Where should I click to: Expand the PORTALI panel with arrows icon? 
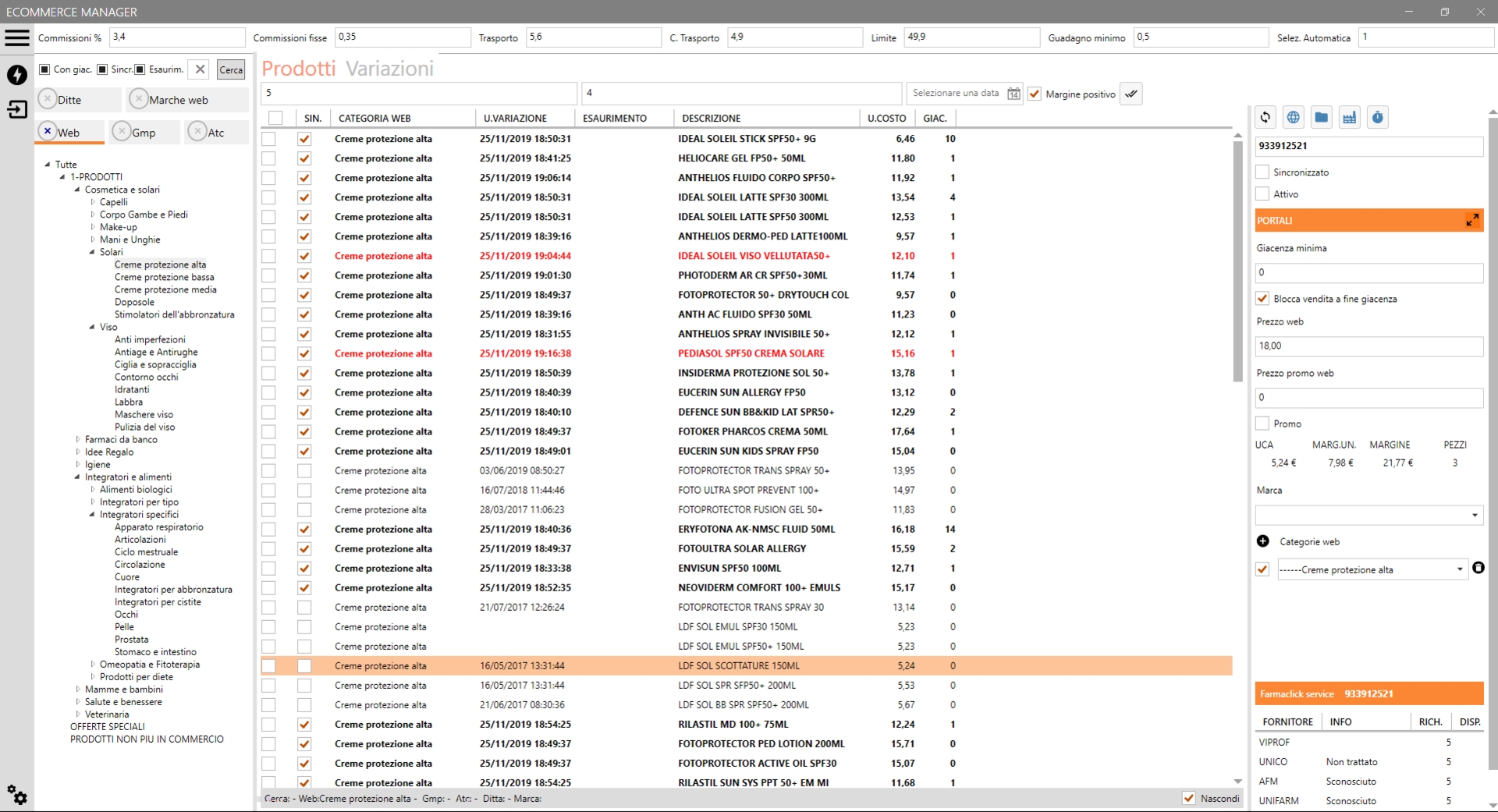[1471, 221]
